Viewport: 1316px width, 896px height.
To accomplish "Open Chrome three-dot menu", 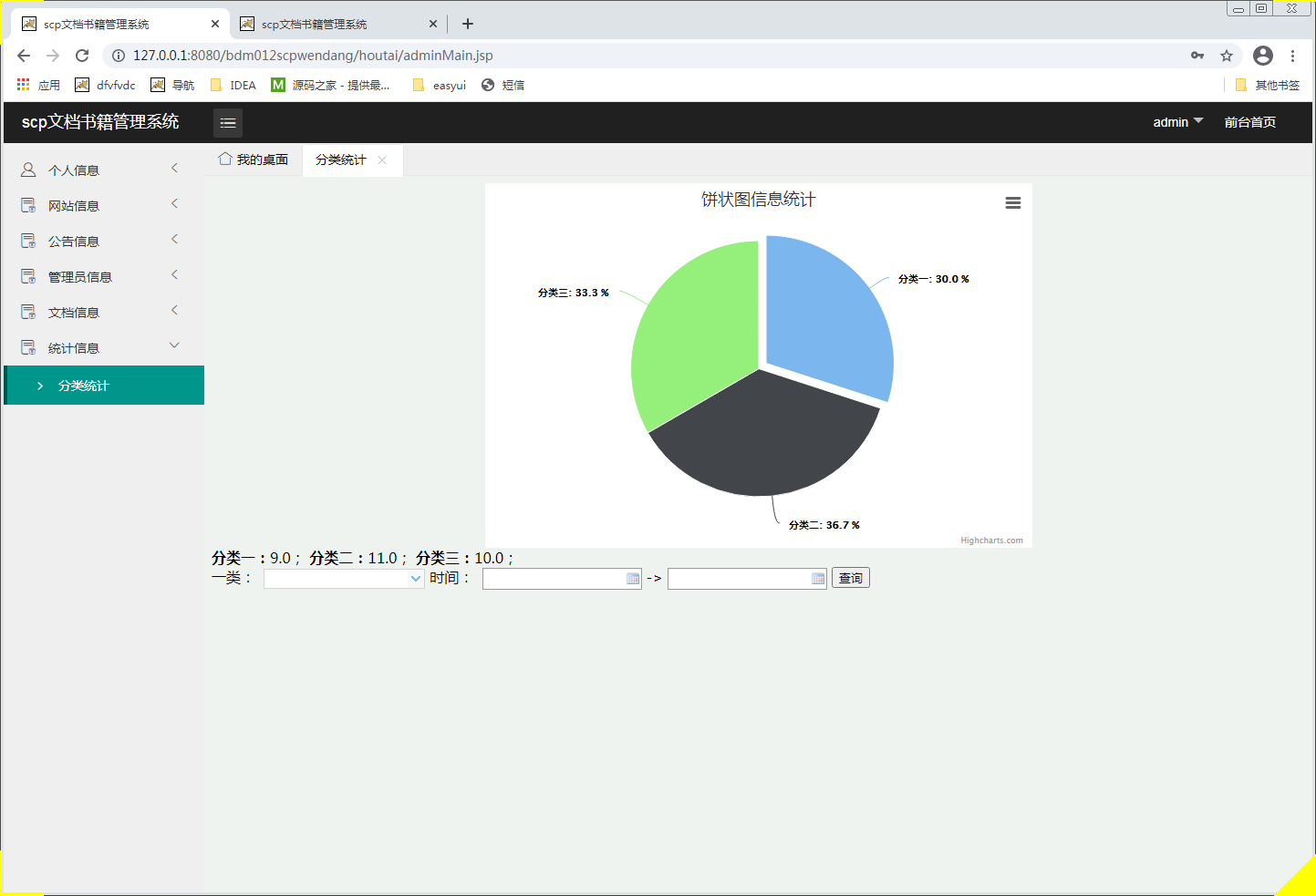I will [1292, 56].
